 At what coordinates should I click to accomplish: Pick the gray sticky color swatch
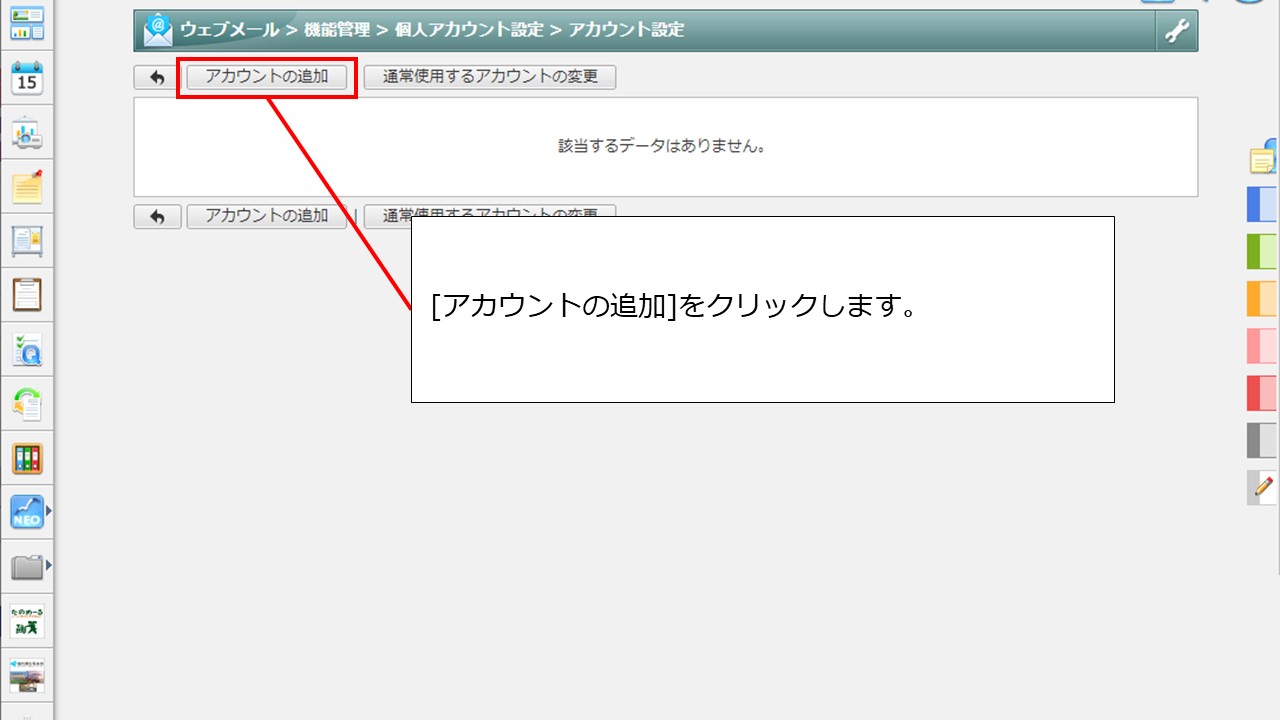1262,440
